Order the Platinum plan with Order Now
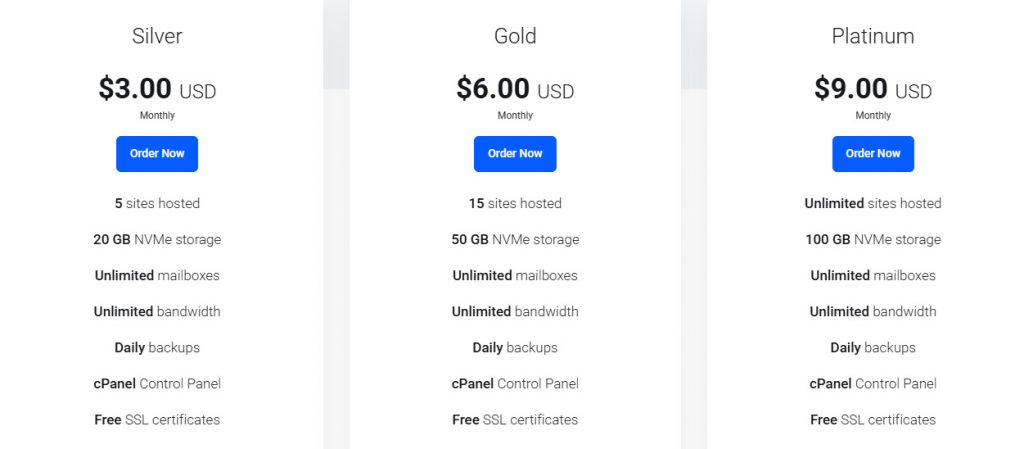 873,154
